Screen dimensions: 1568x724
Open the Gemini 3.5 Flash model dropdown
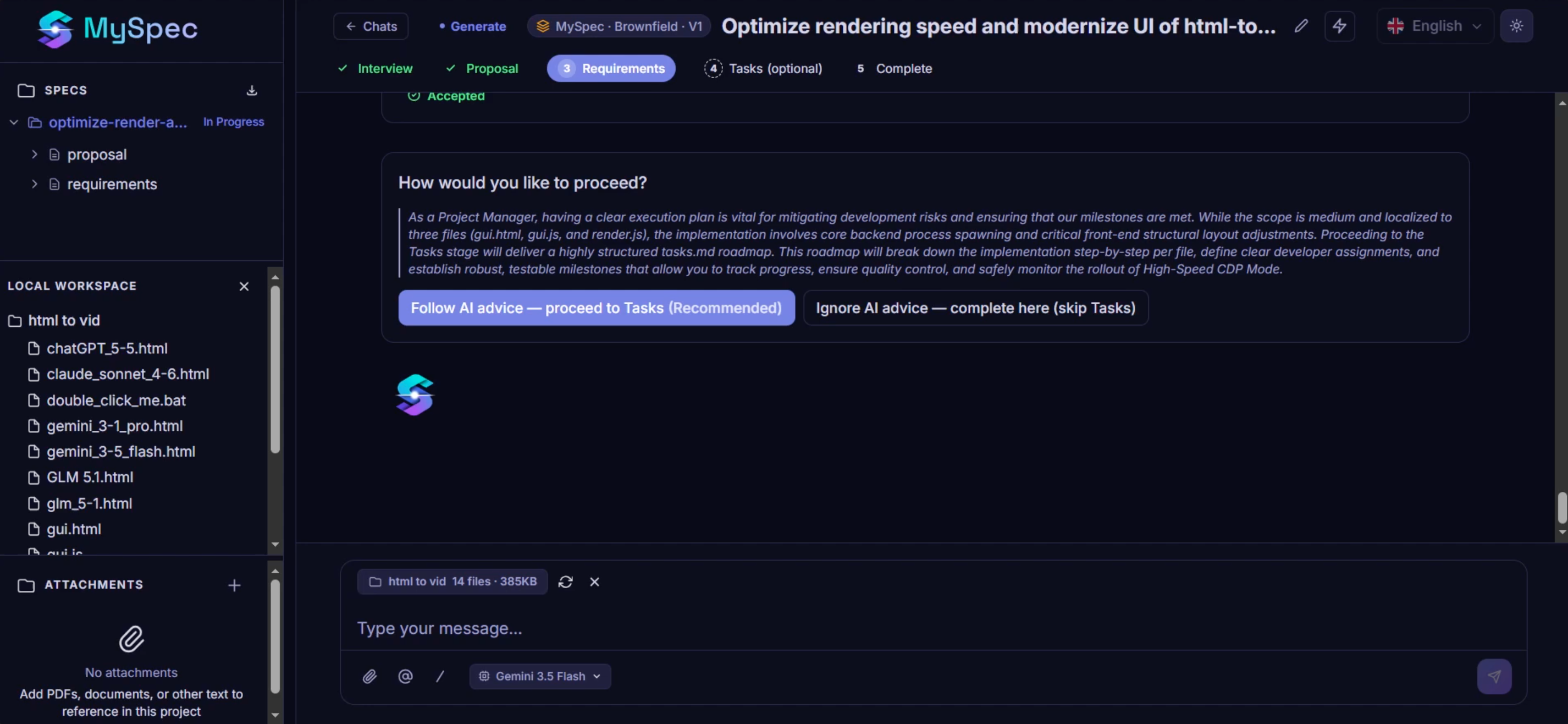pos(540,676)
